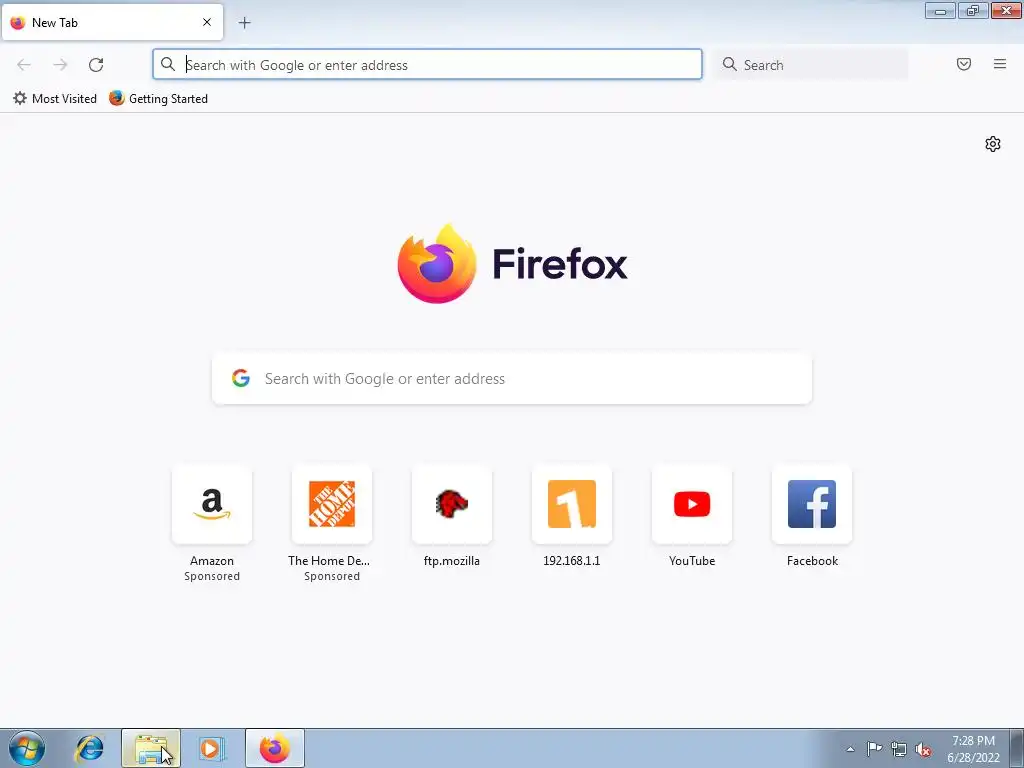Open Getting Started bookmark

159,99
